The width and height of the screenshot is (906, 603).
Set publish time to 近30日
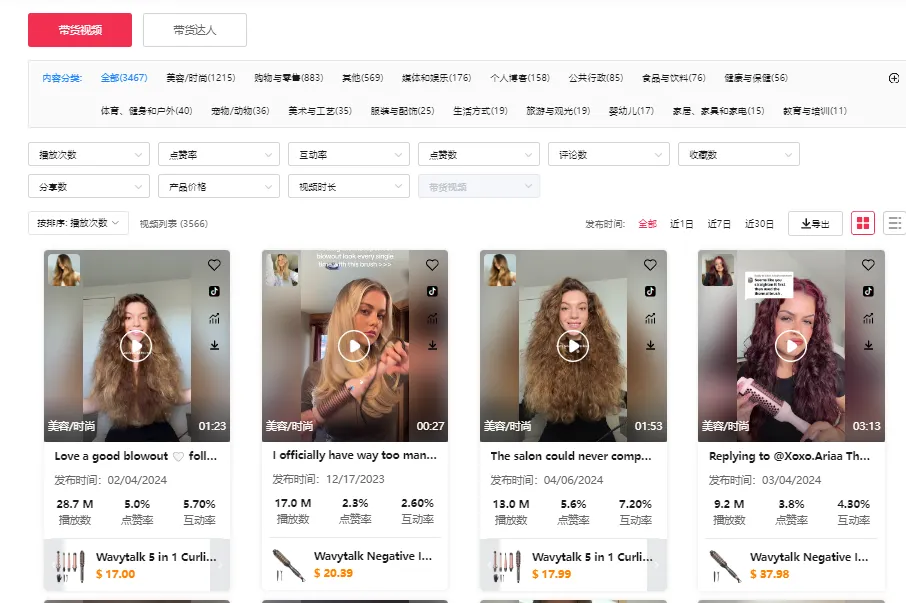(x=759, y=224)
